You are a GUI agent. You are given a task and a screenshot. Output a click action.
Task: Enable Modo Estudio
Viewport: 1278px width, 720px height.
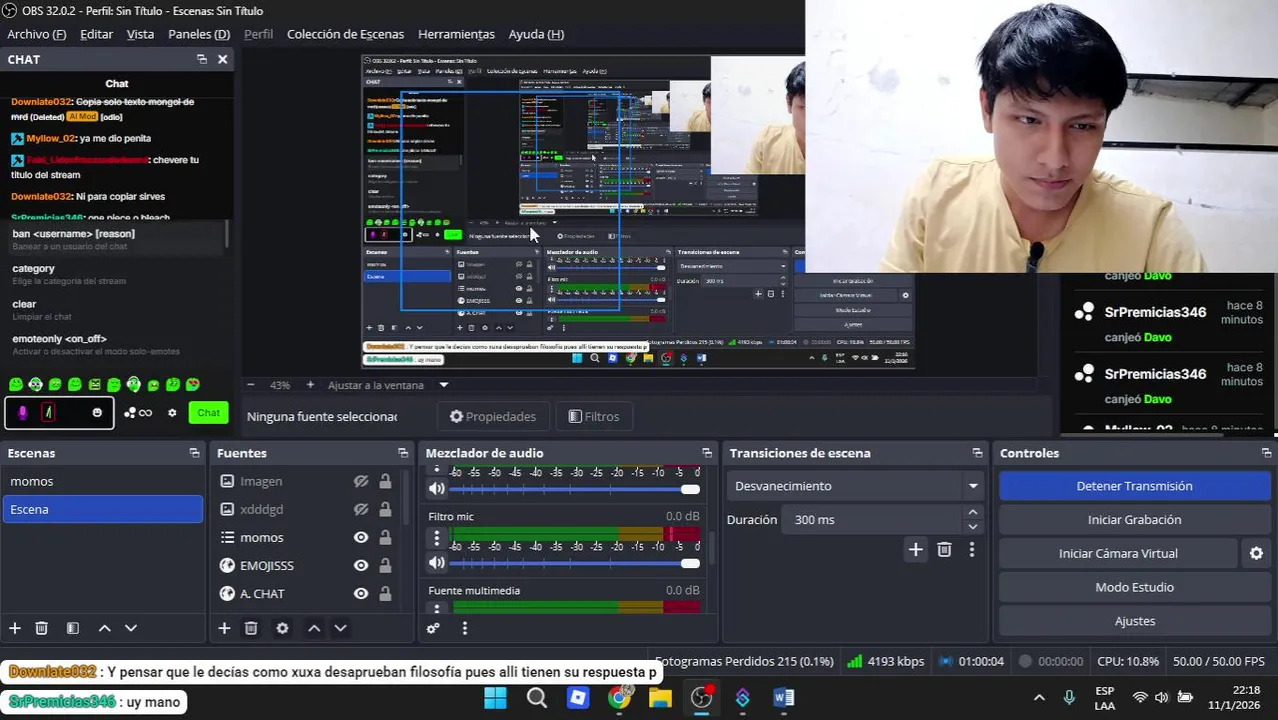coord(1134,587)
